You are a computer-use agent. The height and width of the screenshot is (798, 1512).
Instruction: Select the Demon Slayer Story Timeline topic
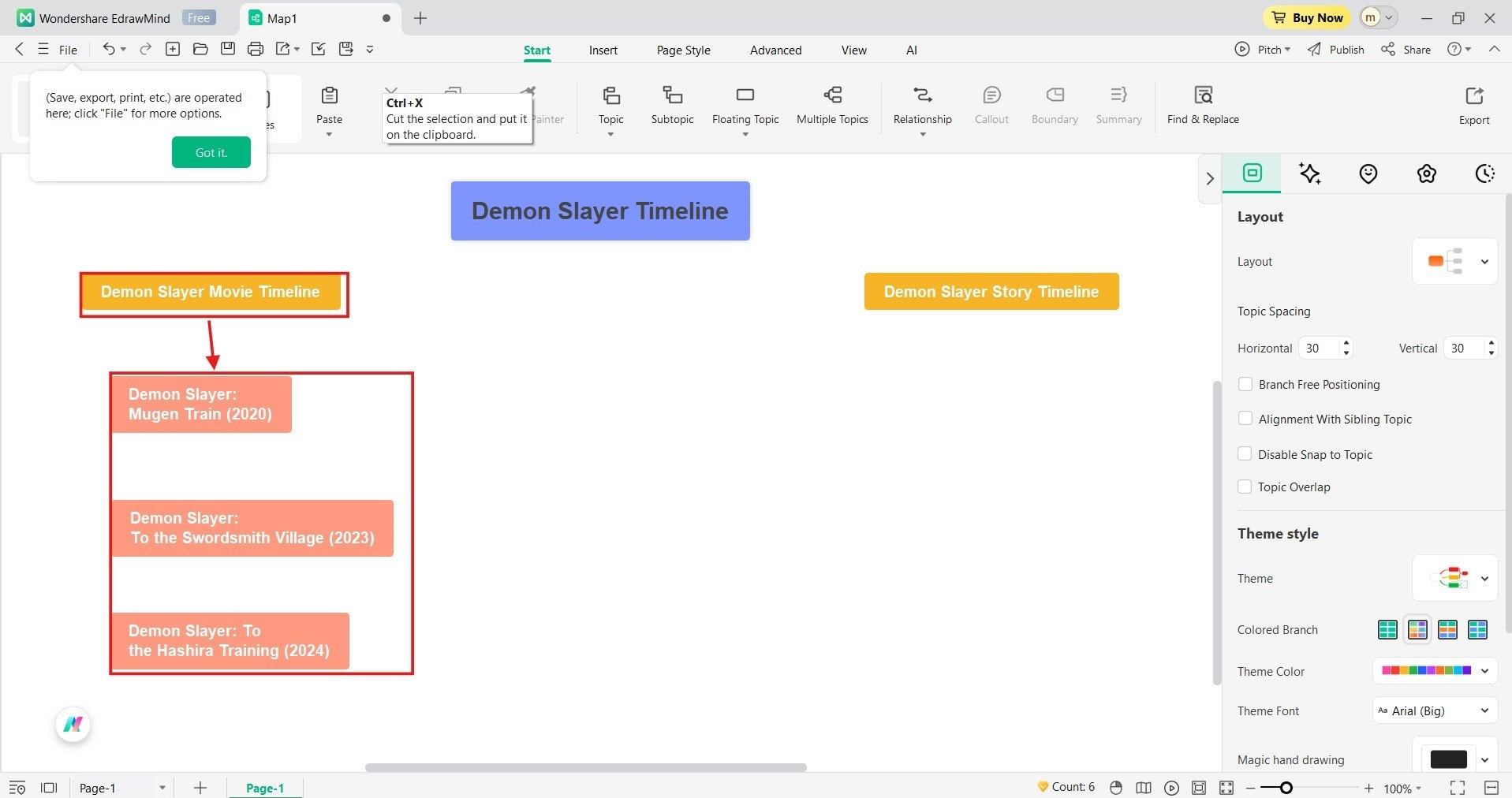coord(991,291)
